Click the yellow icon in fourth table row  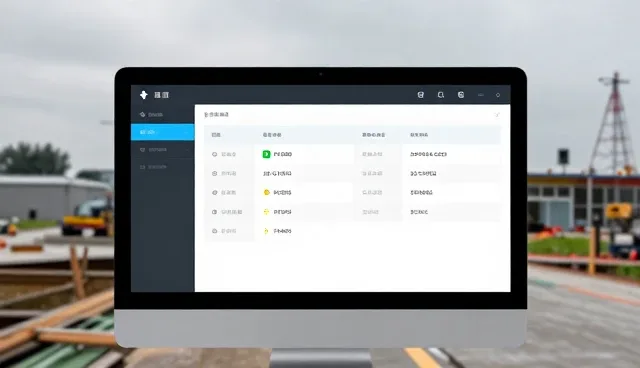coord(266,212)
